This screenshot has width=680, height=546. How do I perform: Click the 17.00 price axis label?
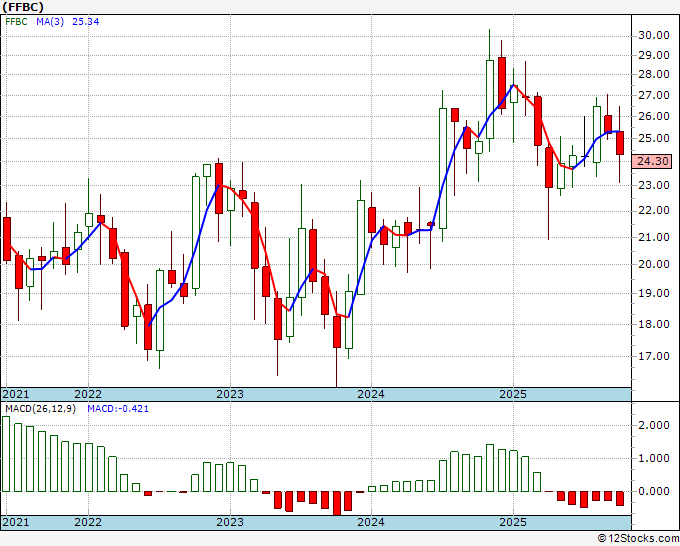pos(654,356)
